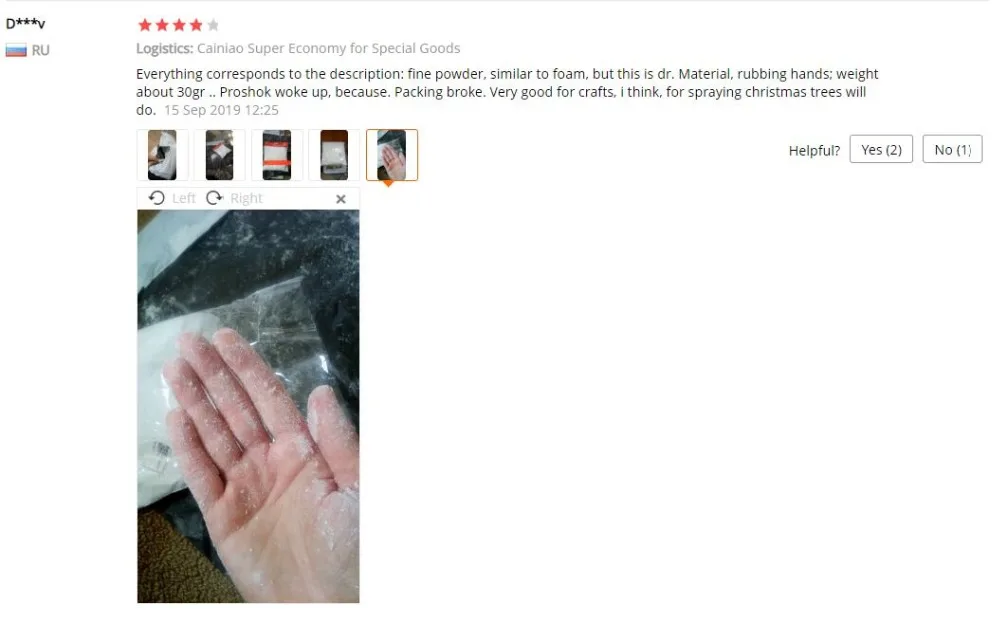Click the "Right" rotate label
The width and height of the screenshot is (1000, 623).
tap(246, 198)
